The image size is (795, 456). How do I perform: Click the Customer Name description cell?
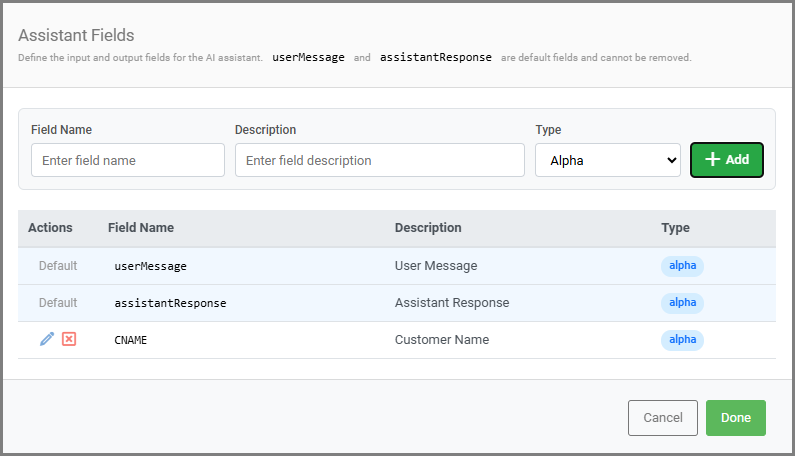(x=442, y=339)
